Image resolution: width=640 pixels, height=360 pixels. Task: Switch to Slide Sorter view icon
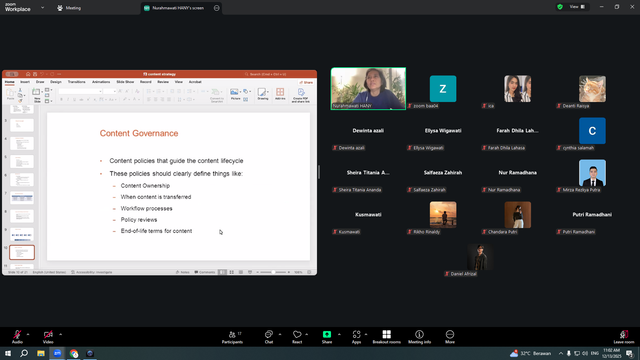(x=231, y=272)
